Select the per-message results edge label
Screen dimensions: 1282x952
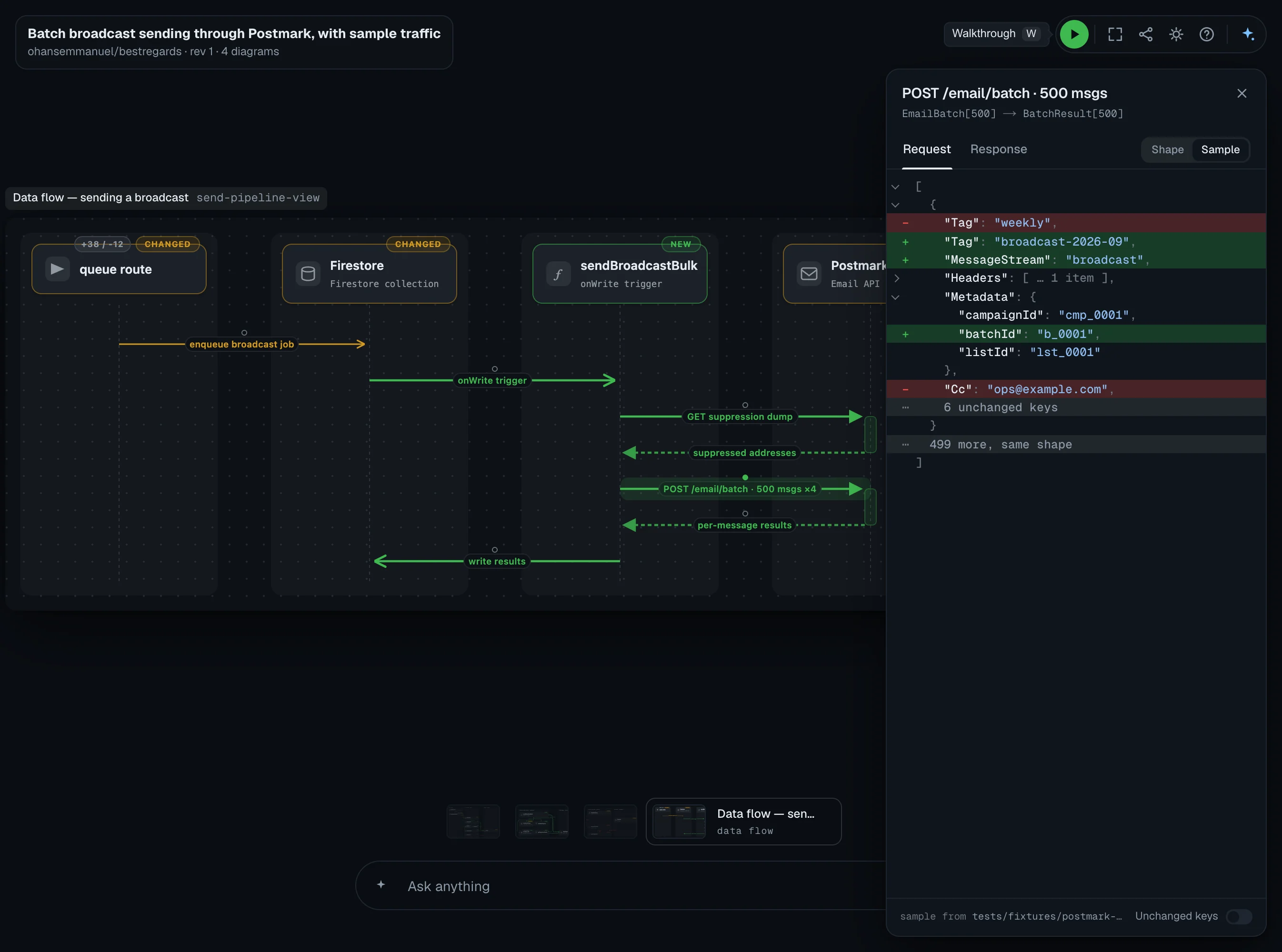[x=744, y=525]
